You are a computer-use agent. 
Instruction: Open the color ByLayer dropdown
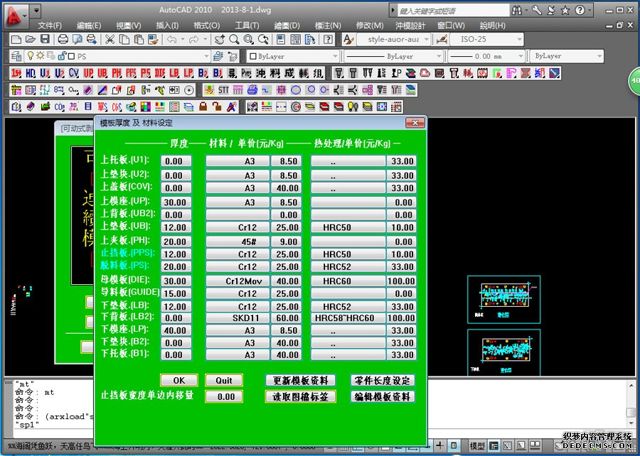(x=335, y=56)
